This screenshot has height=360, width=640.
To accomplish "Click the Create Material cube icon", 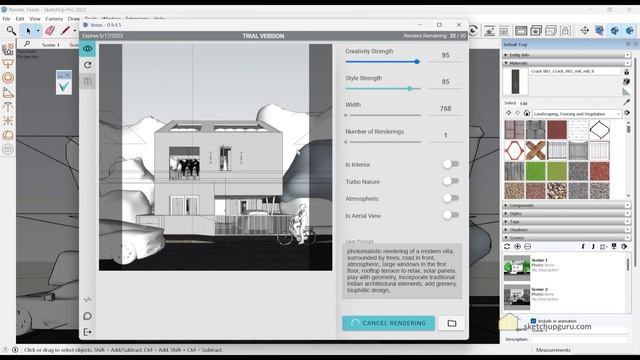I will pyautogui.click(x=627, y=82).
